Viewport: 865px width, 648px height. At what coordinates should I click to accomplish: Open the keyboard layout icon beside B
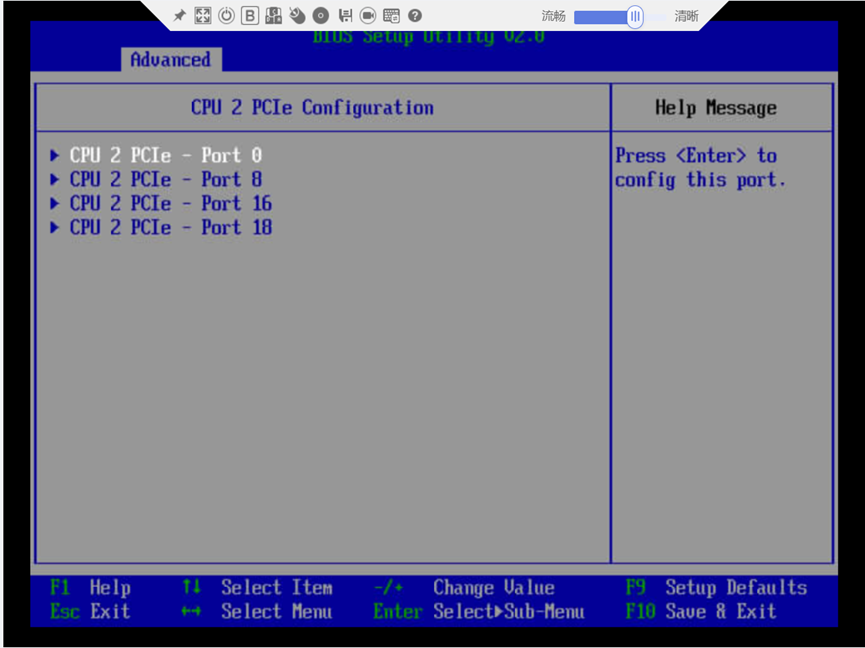[274, 15]
